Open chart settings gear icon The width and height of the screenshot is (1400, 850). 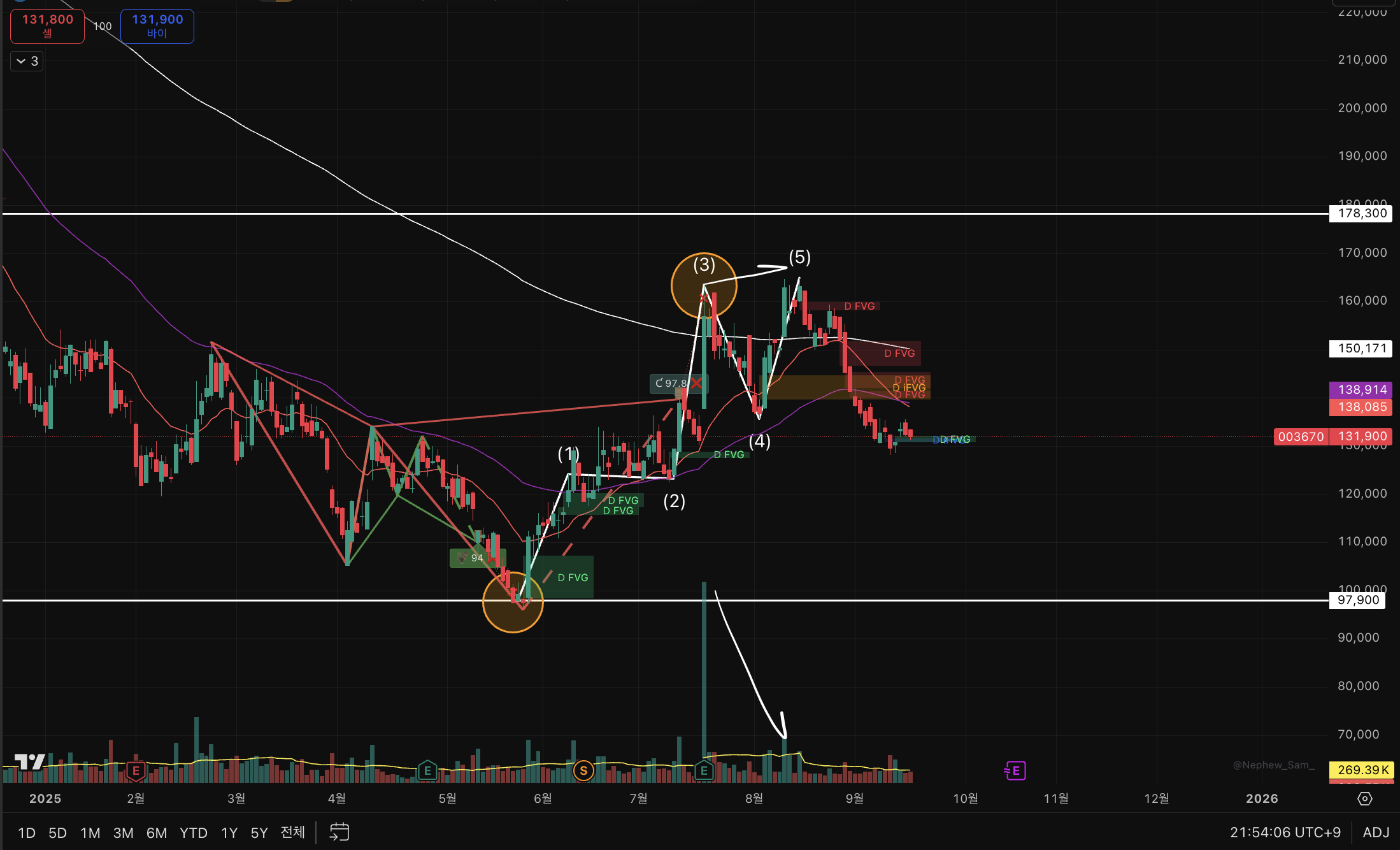pyautogui.click(x=1364, y=798)
